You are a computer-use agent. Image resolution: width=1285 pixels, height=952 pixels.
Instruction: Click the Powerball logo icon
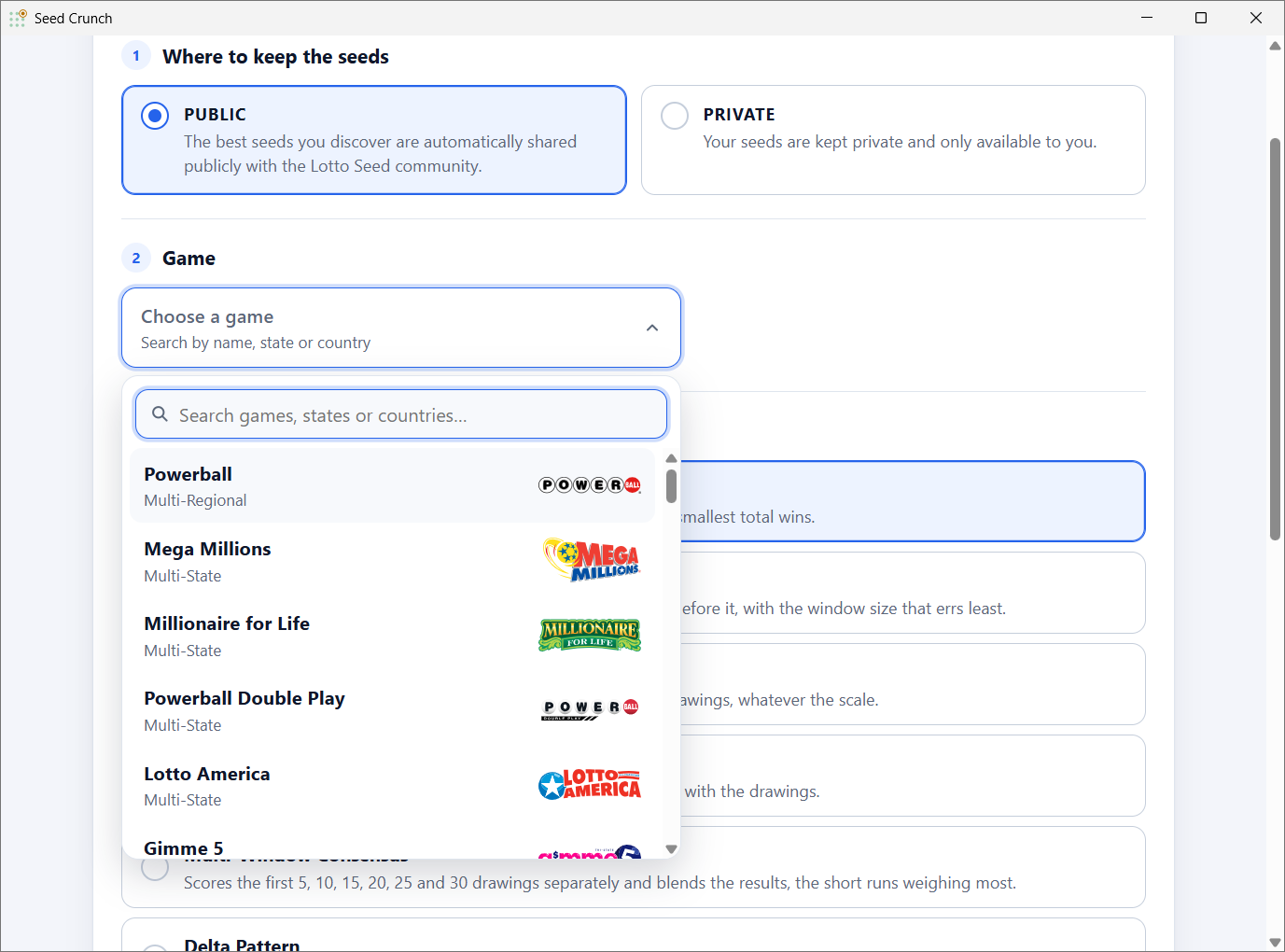click(590, 484)
